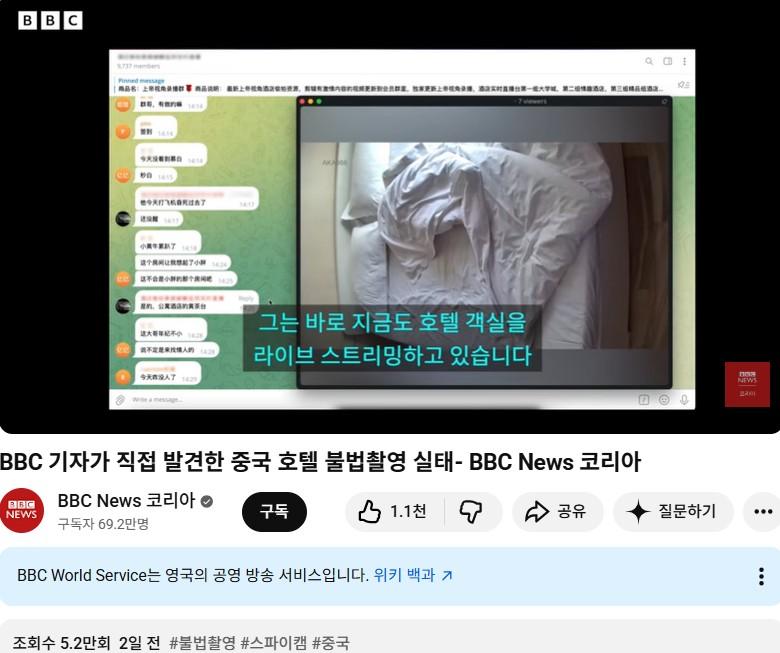
Task: Click the BBC News 코리아 channel name
Action: point(126,501)
